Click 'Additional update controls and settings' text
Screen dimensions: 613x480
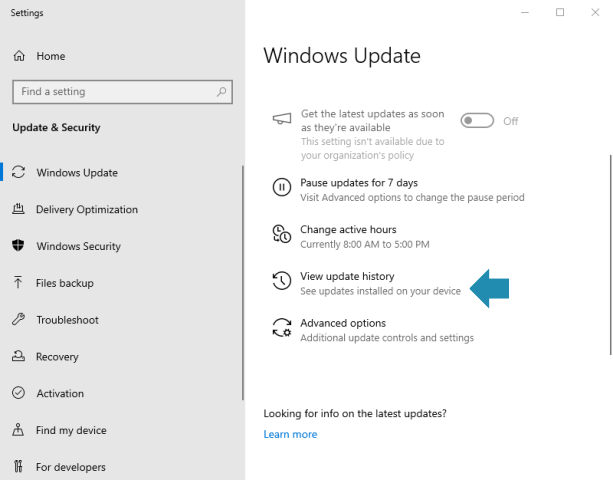pyautogui.click(x=387, y=338)
